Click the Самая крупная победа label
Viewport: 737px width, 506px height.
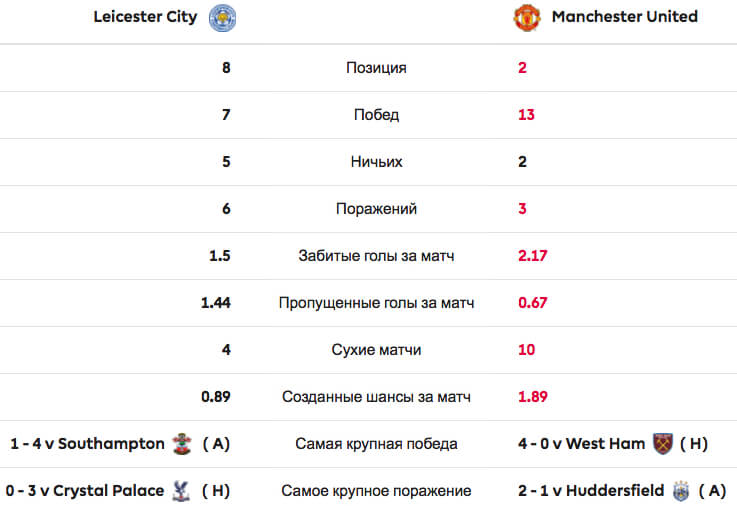pos(376,444)
